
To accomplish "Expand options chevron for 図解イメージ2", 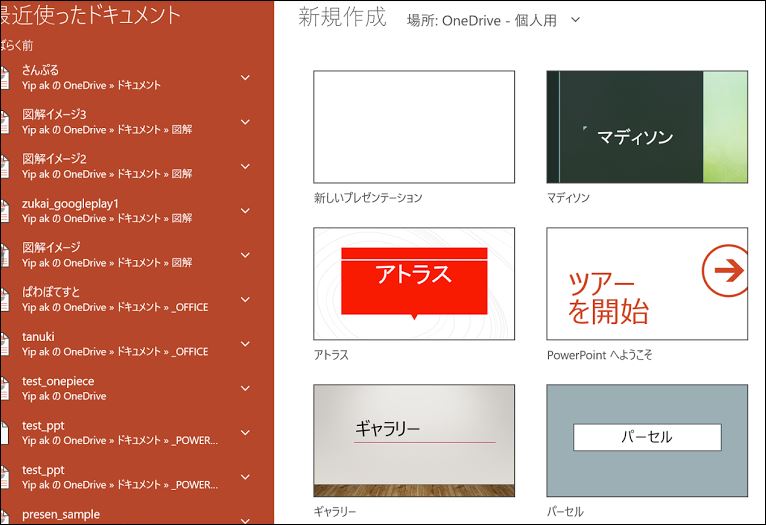I will (x=245, y=167).
